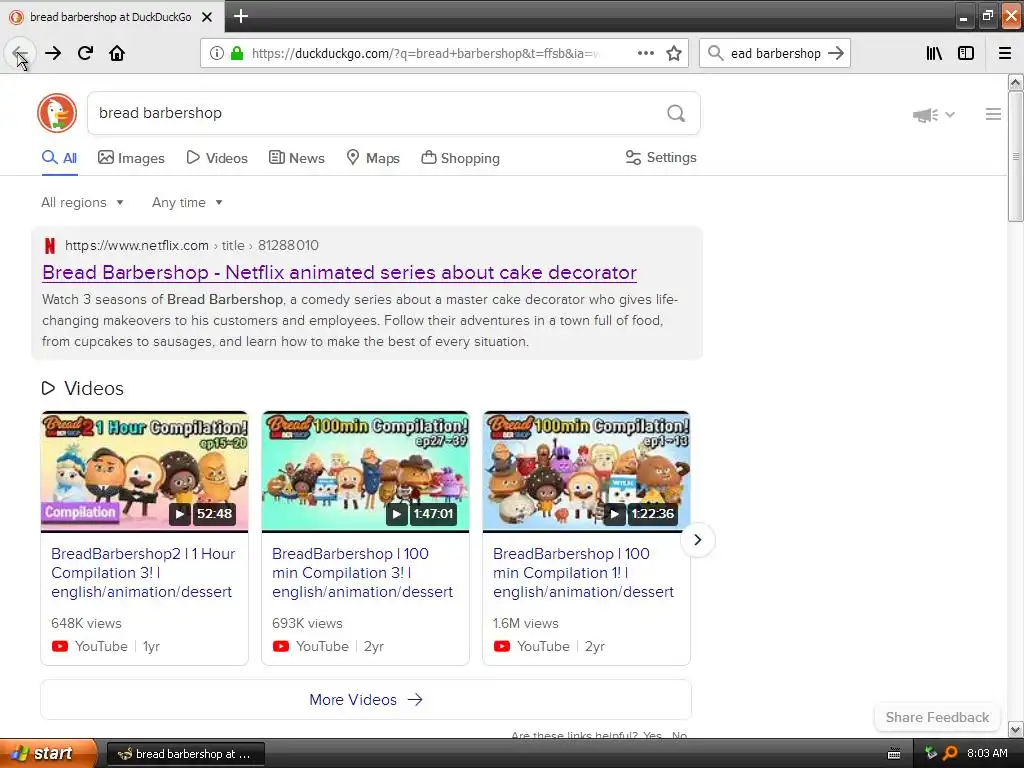Click the Firefox search box text
The width and height of the screenshot is (1024, 768).
click(775, 54)
